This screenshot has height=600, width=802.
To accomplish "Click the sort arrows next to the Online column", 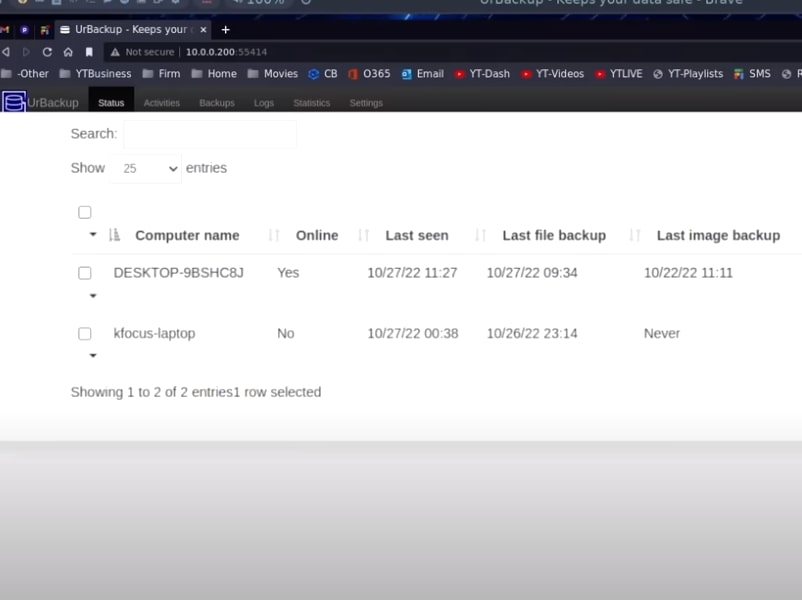I will [274, 235].
